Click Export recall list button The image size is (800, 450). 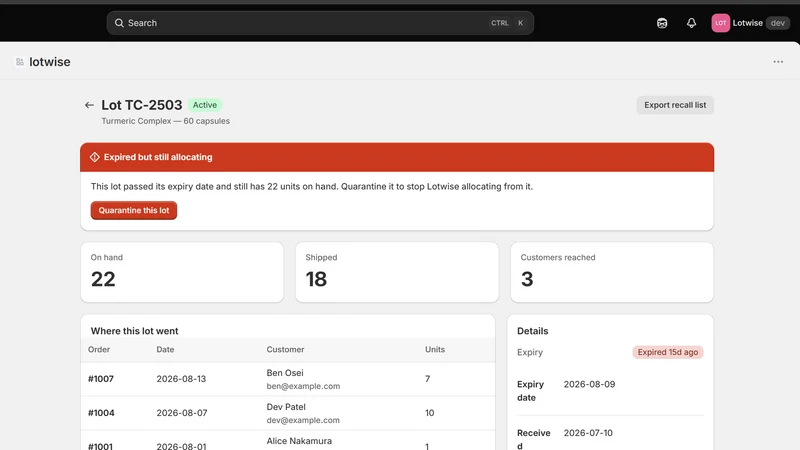(x=675, y=105)
